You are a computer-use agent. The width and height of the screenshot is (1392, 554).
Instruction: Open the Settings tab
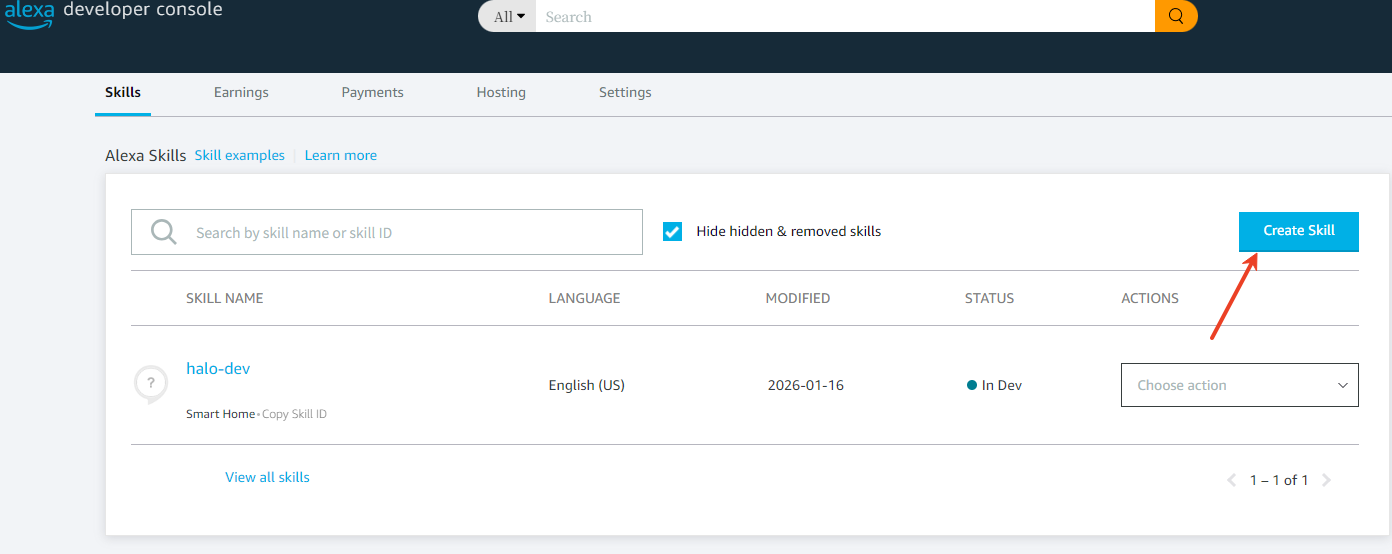pos(625,92)
